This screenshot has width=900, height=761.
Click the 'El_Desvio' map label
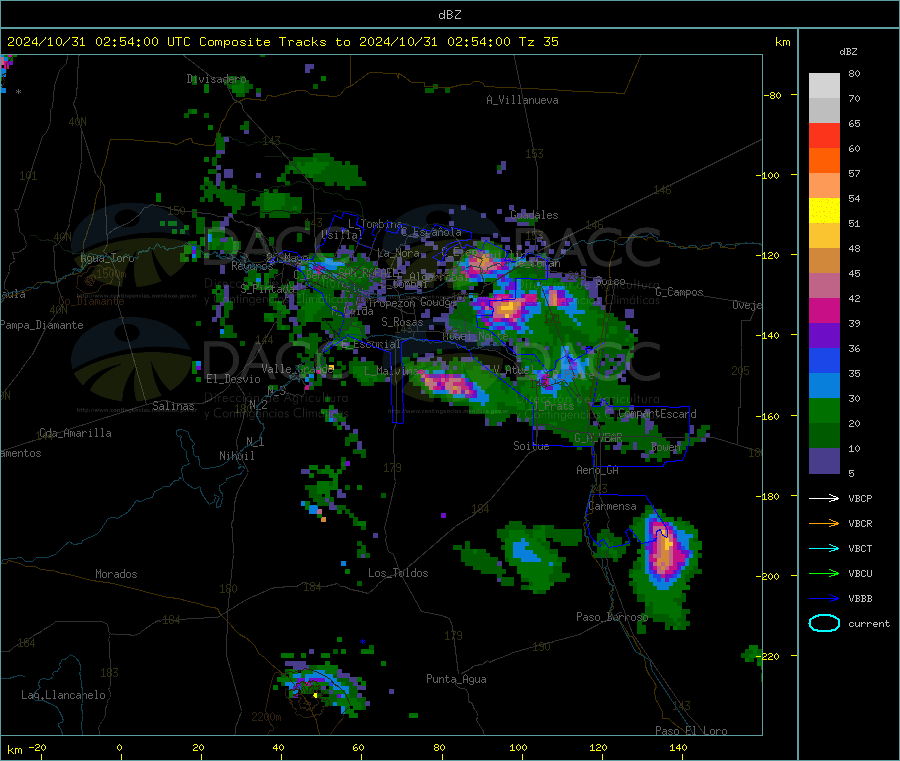click(x=233, y=379)
